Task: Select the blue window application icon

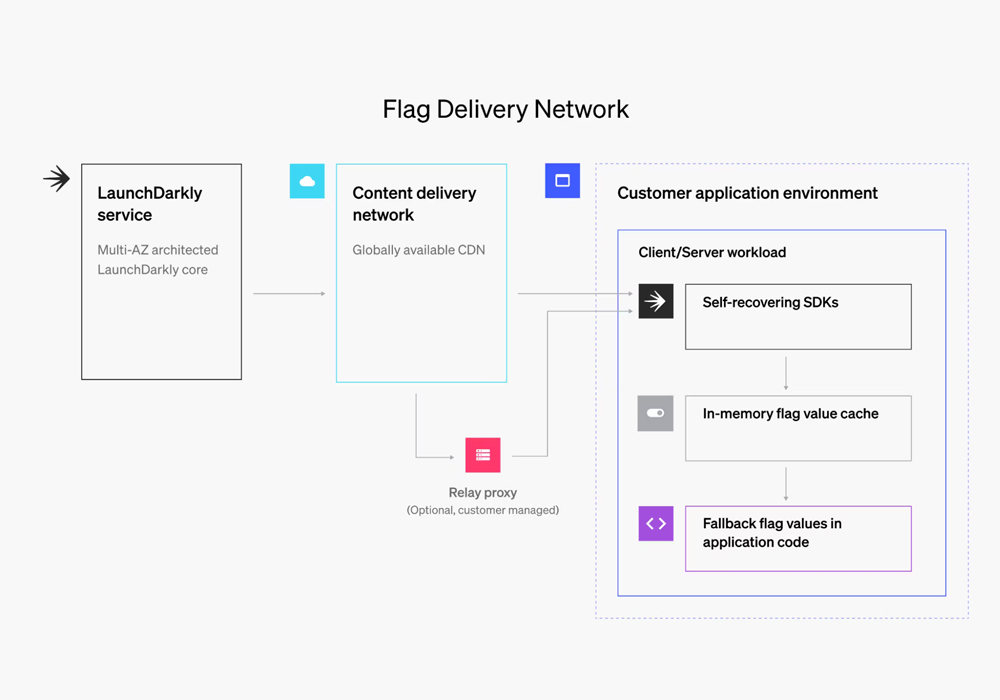Action: click(562, 181)
